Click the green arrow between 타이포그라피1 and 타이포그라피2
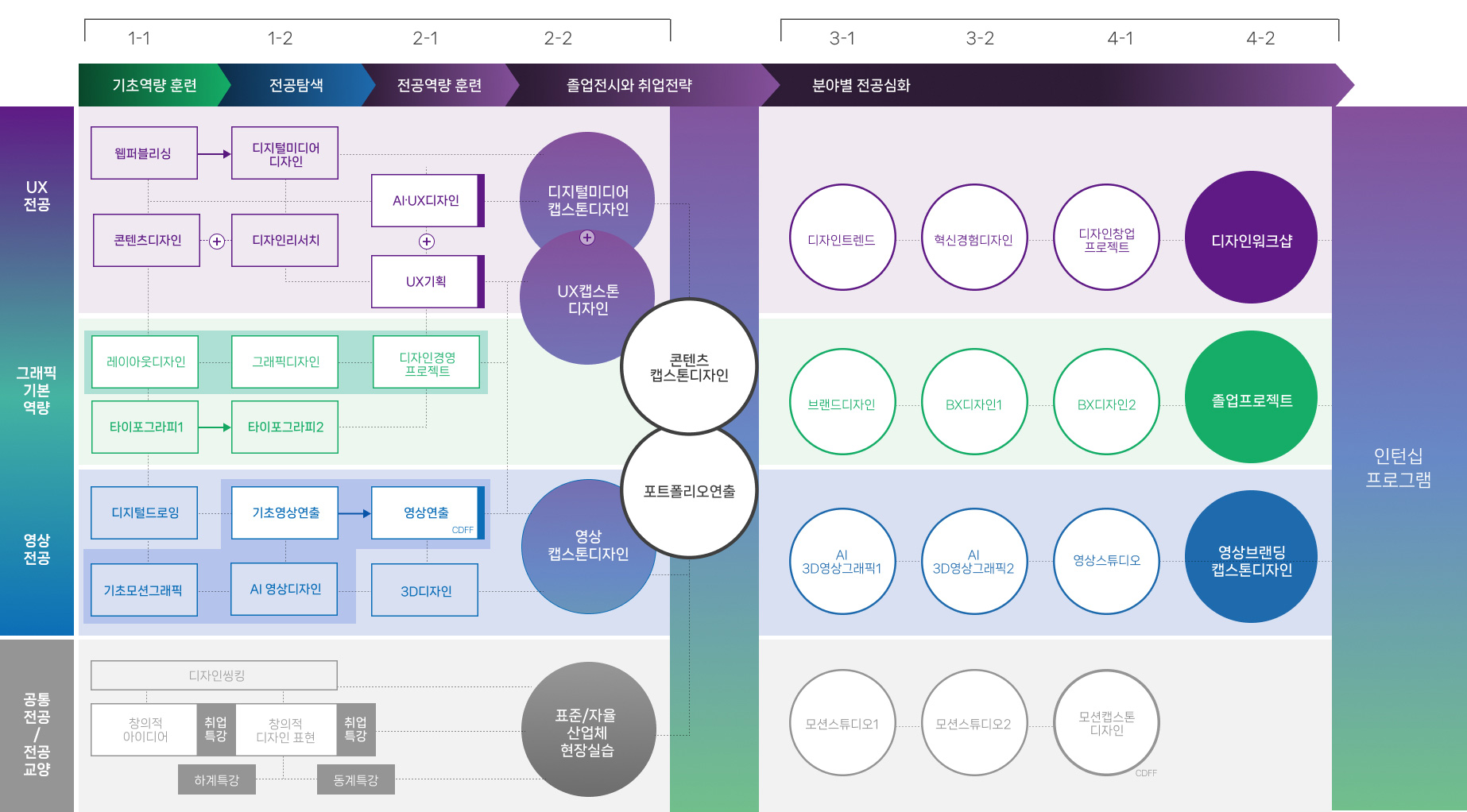Viewport: 1467px width, 812px height. pyautogui.click(x=215, y=427)
